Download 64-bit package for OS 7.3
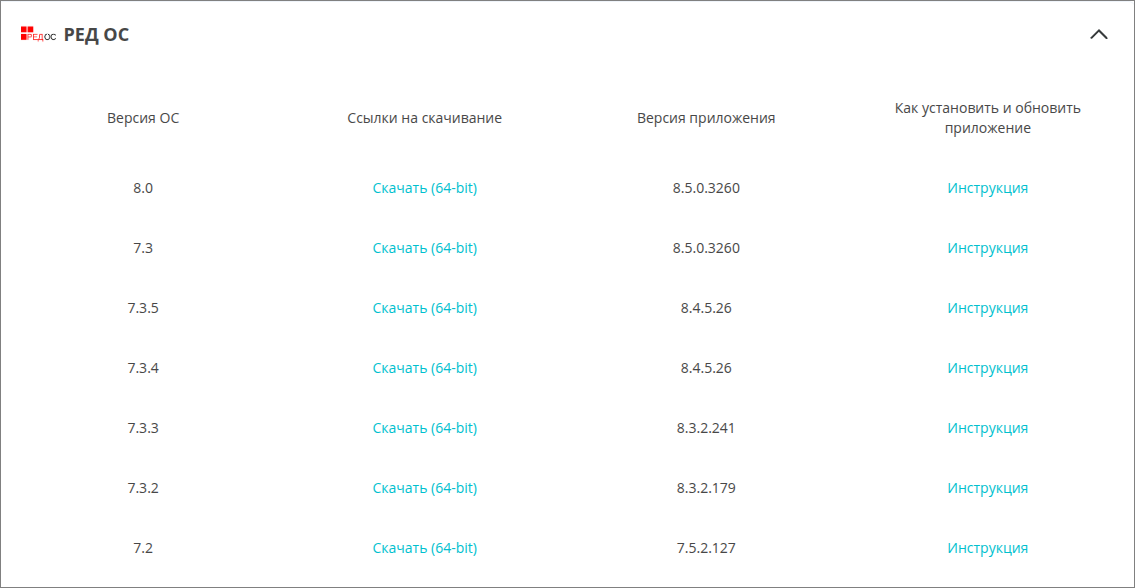The width and height of the screenshot is (1135, 588). 425,248
